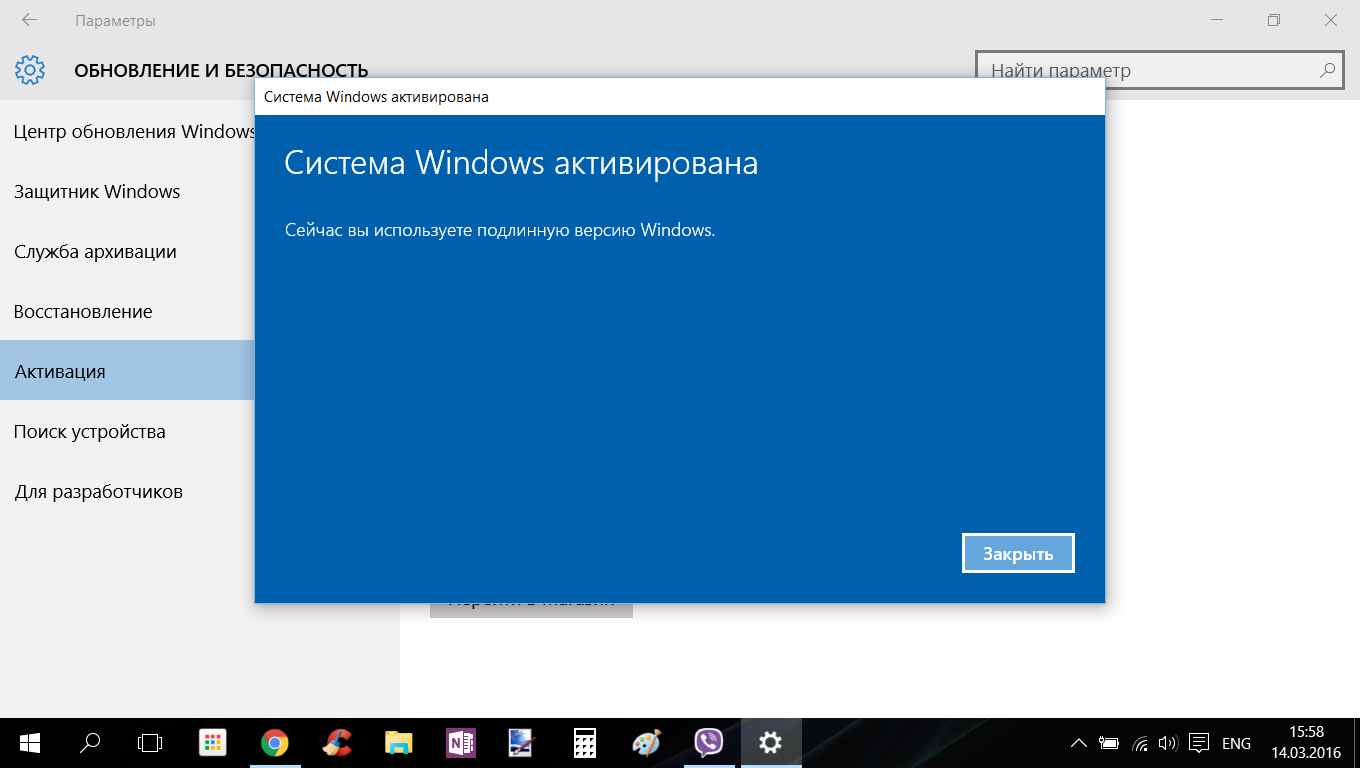Expand hidden system tray icons
The height and width of the screenshot is (768, 1360).
point(1079,743)
